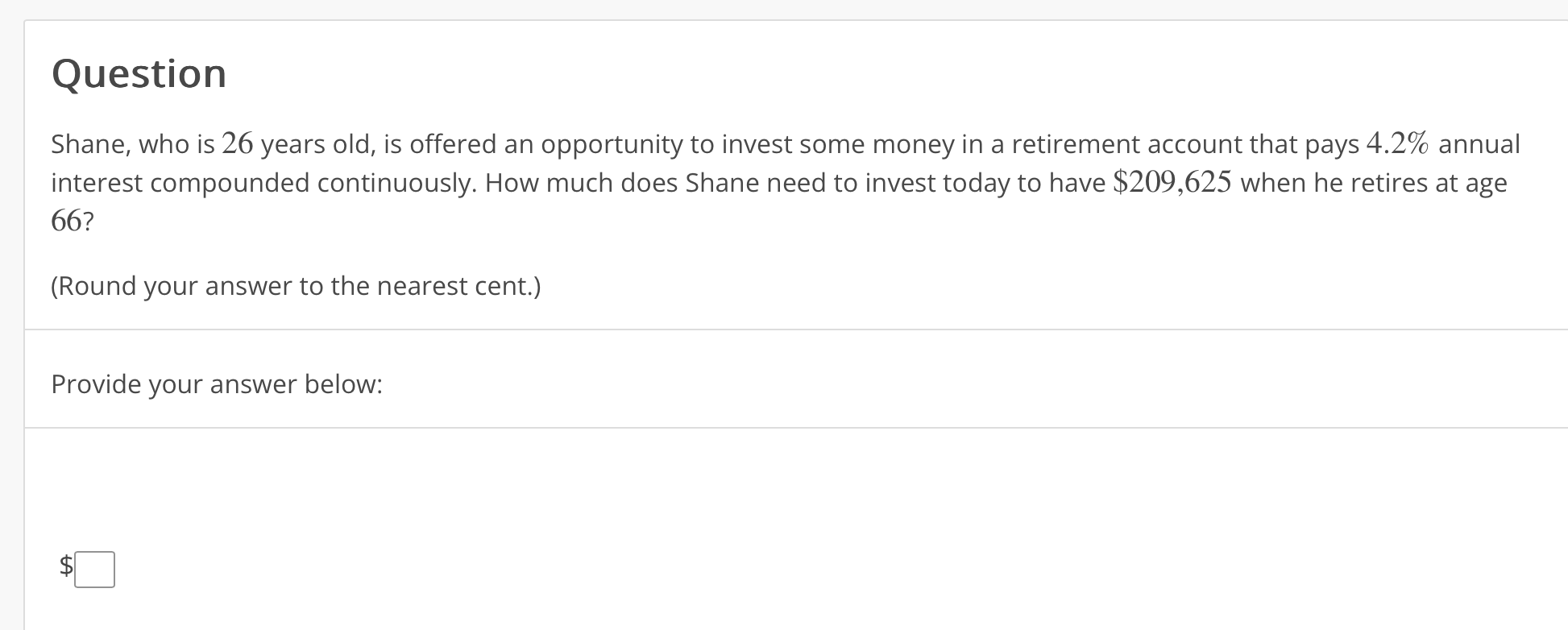Click the Provide your answer below label

tap(216, 384)
